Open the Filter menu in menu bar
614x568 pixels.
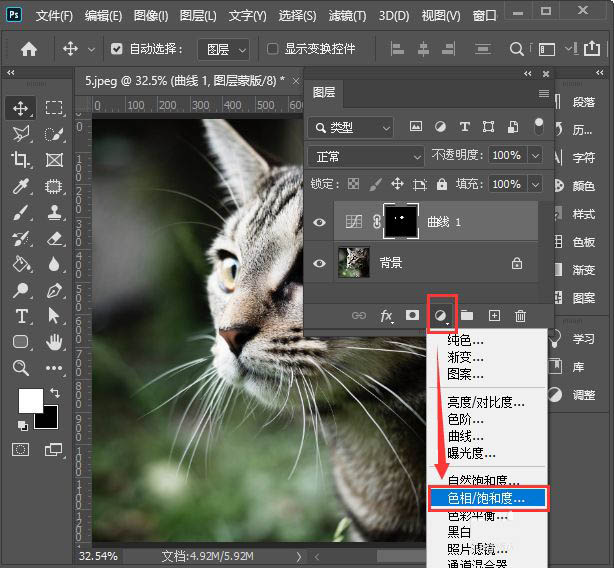[349, 16]
